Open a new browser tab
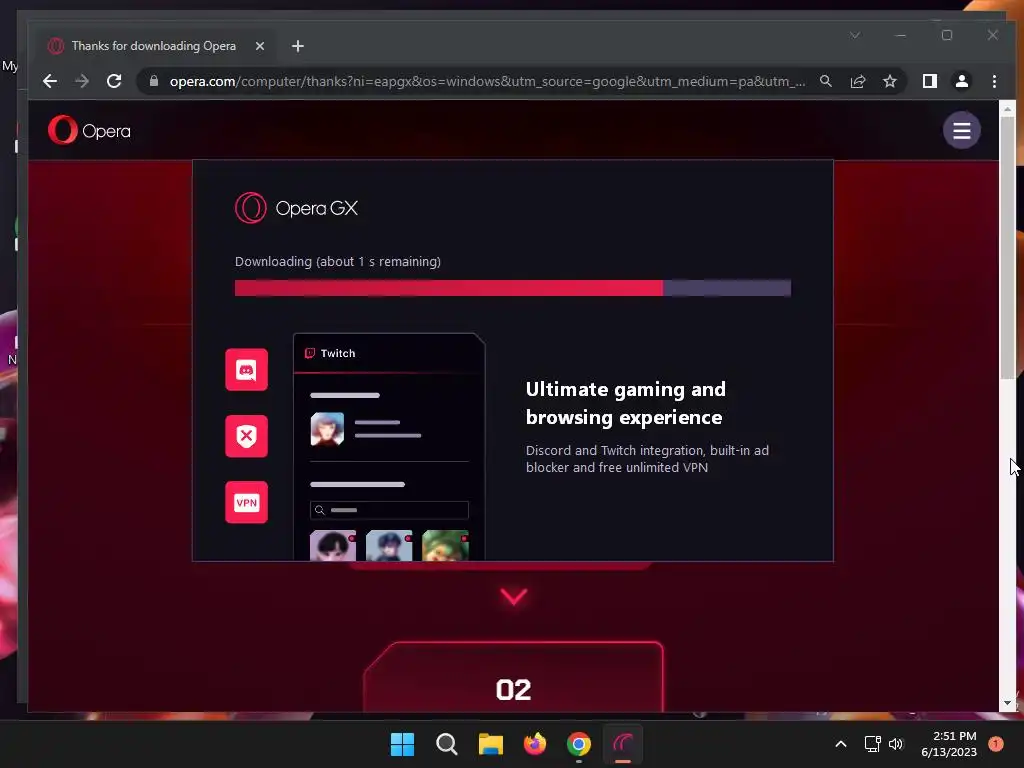 298,46
